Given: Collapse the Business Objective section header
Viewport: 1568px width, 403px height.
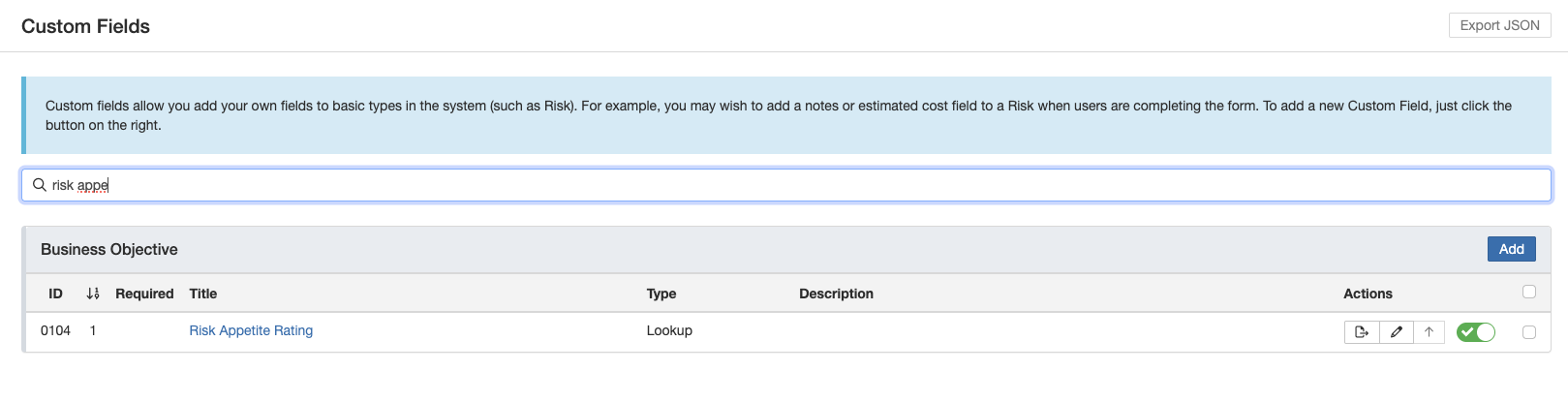Looking at the screenshot, I should 109,250.
